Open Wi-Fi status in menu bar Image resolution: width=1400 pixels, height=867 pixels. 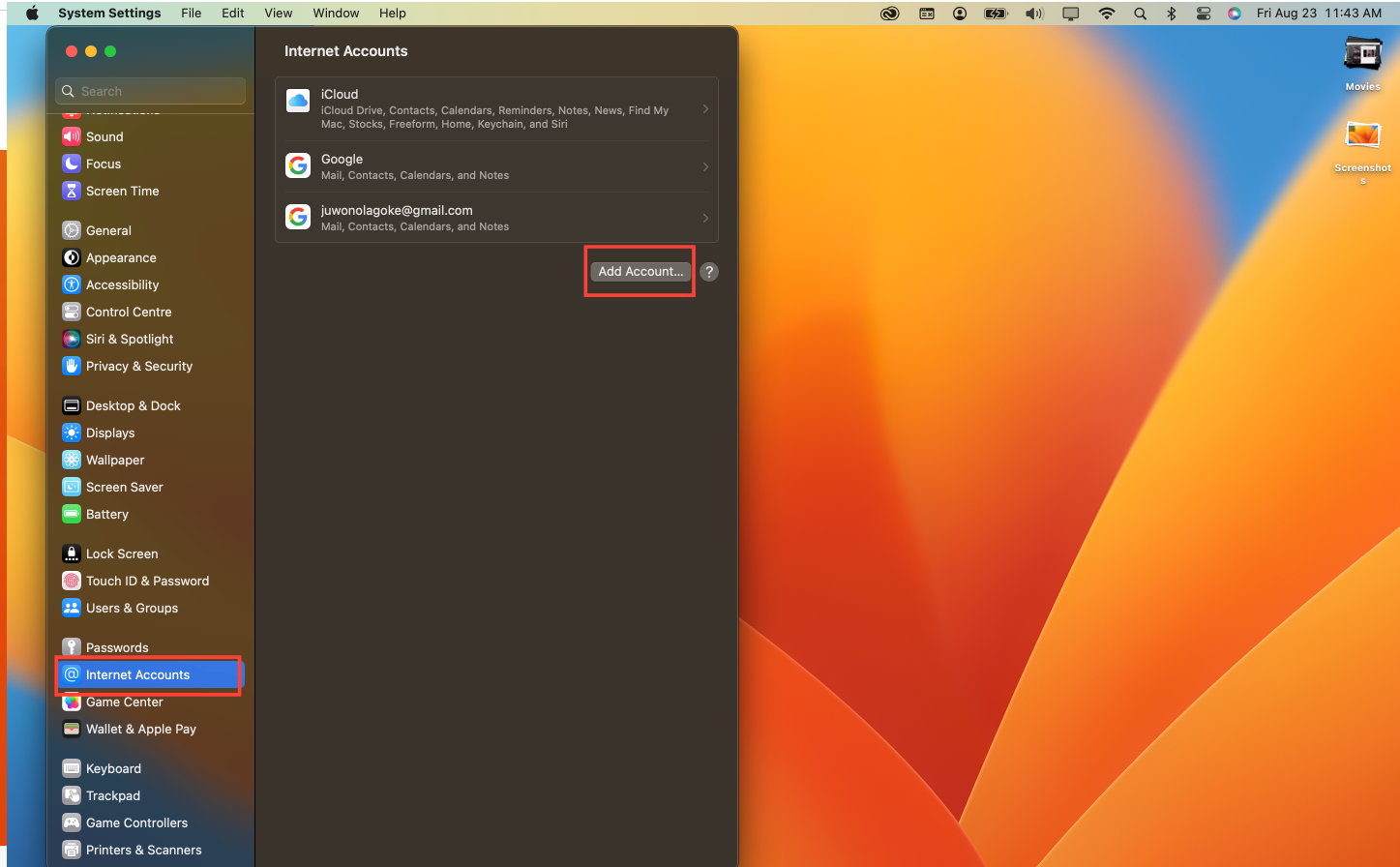click(x=1106, y=14)
